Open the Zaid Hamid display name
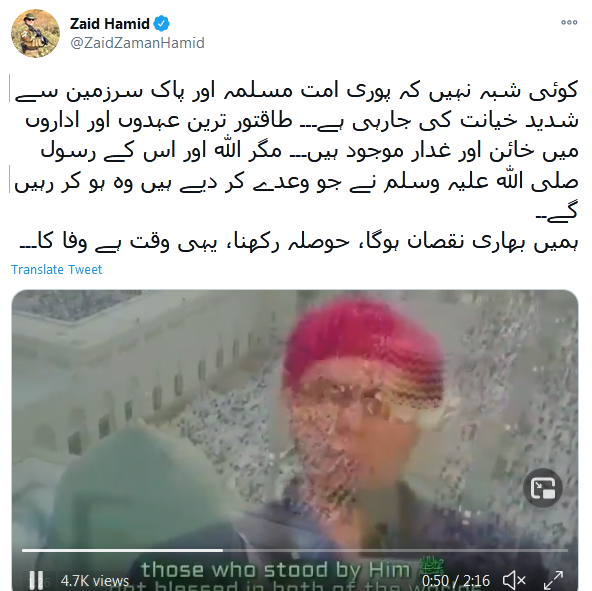Screen dimensions: 592x591 pos(109,24)
